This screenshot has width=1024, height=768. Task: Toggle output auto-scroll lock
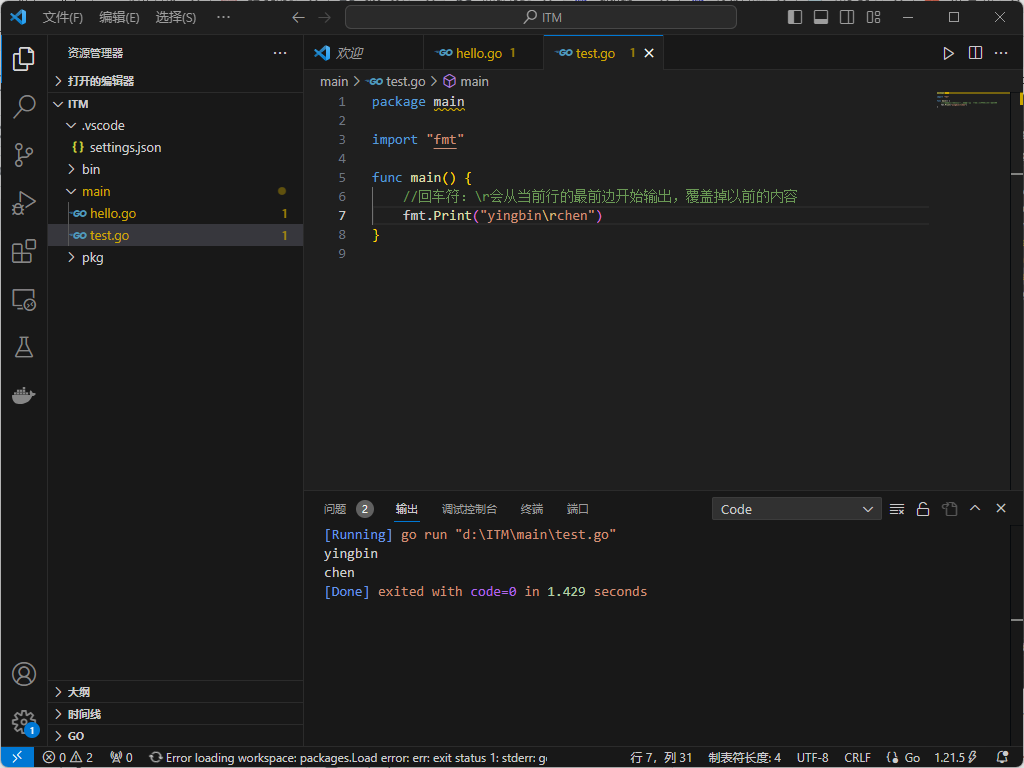[x=923, y=509]
